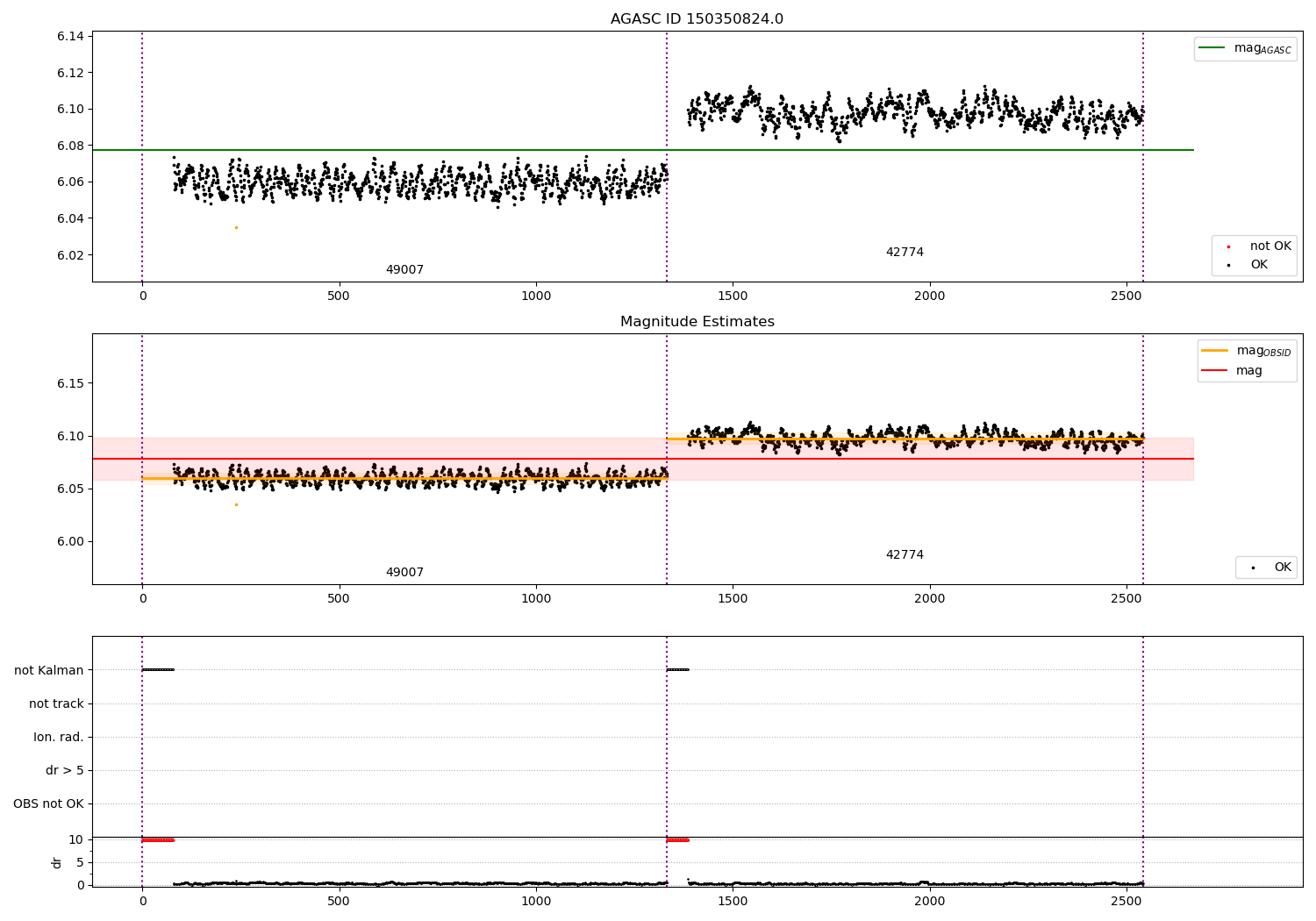1316x921 pixels.
Task: Click the 'not track' axis label
Action: (x=56, y=703)
